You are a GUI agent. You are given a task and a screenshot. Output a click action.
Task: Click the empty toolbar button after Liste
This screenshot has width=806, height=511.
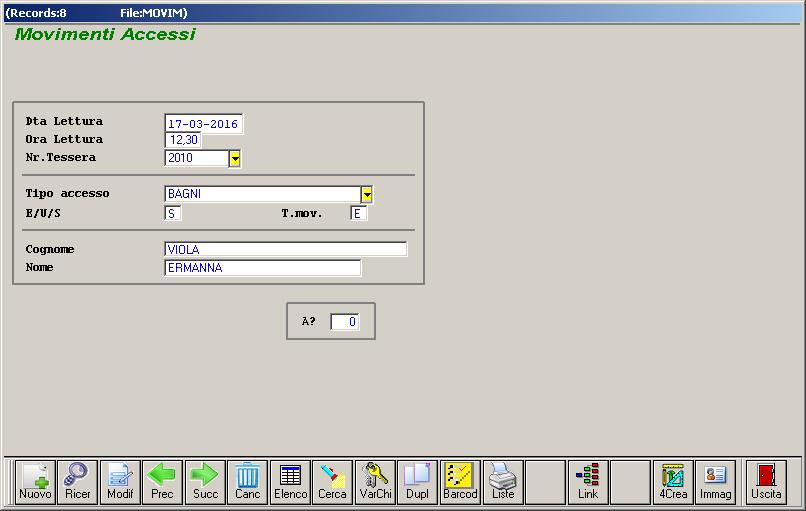pos(545,482)
